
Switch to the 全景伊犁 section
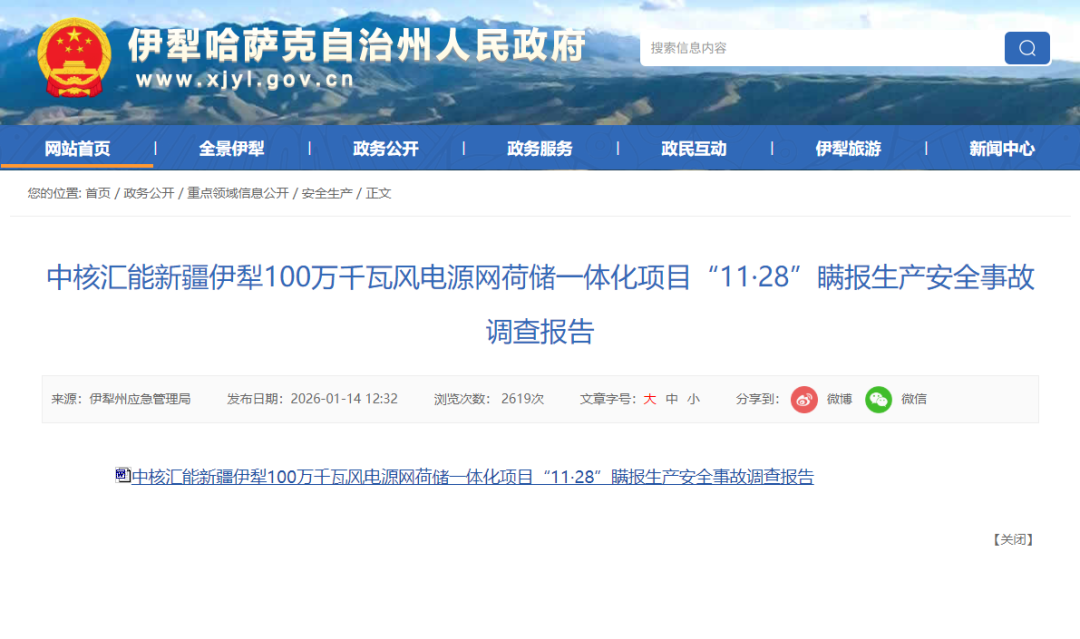click(232, 148)
